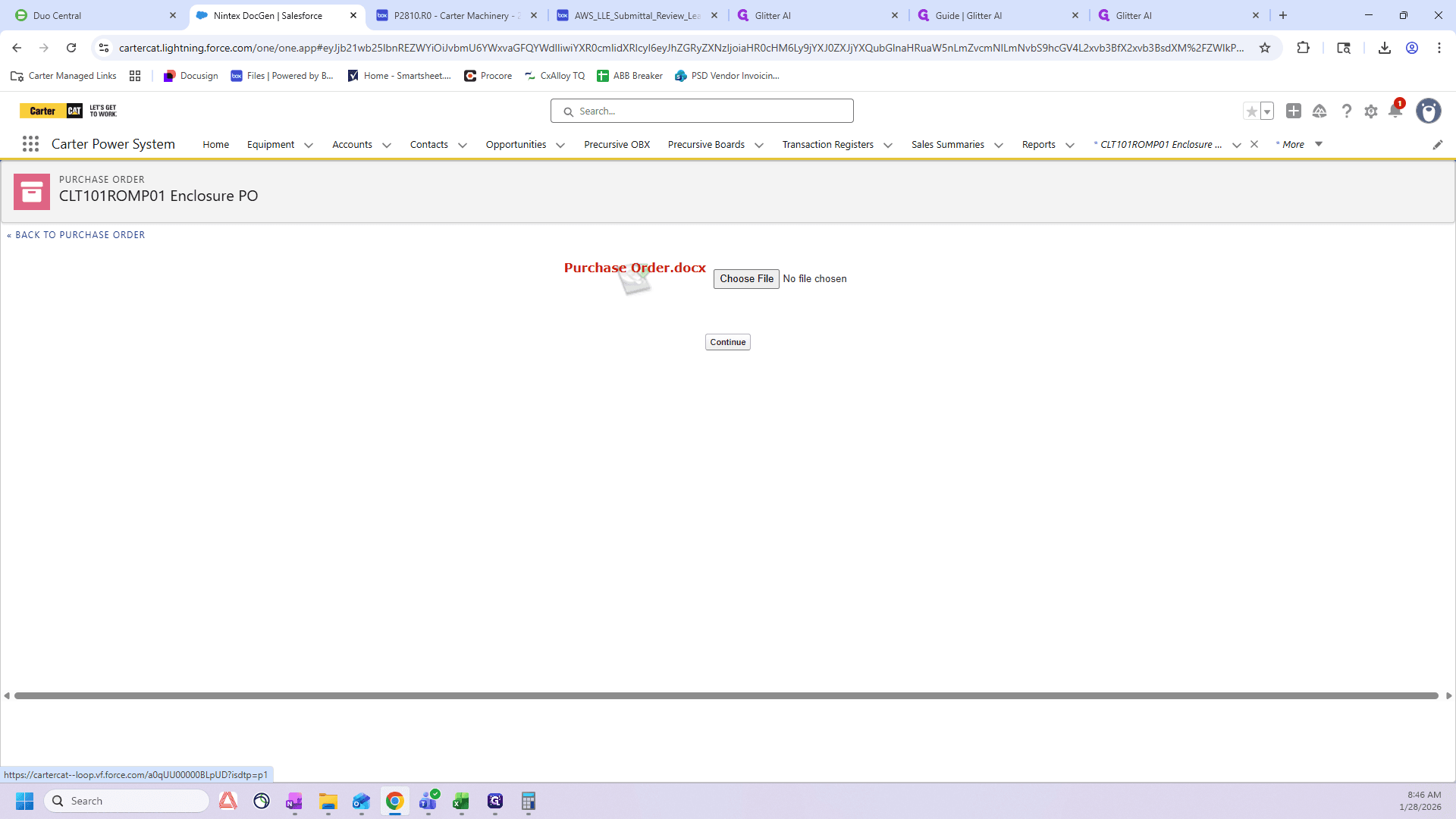Screen dimensions: 1456x819
Task: Select the Reports nav tab
Action: coord(1038,144)
